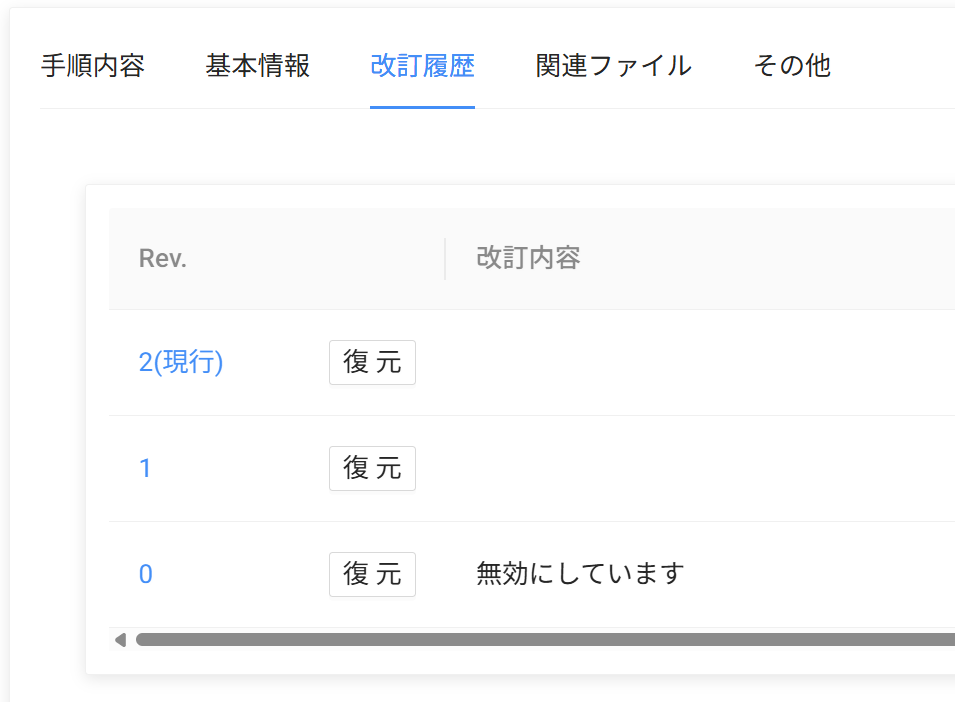Restore revision 0 with its 復元 button
This screenshot has height=702, width=955.
(x=372, y=574)
